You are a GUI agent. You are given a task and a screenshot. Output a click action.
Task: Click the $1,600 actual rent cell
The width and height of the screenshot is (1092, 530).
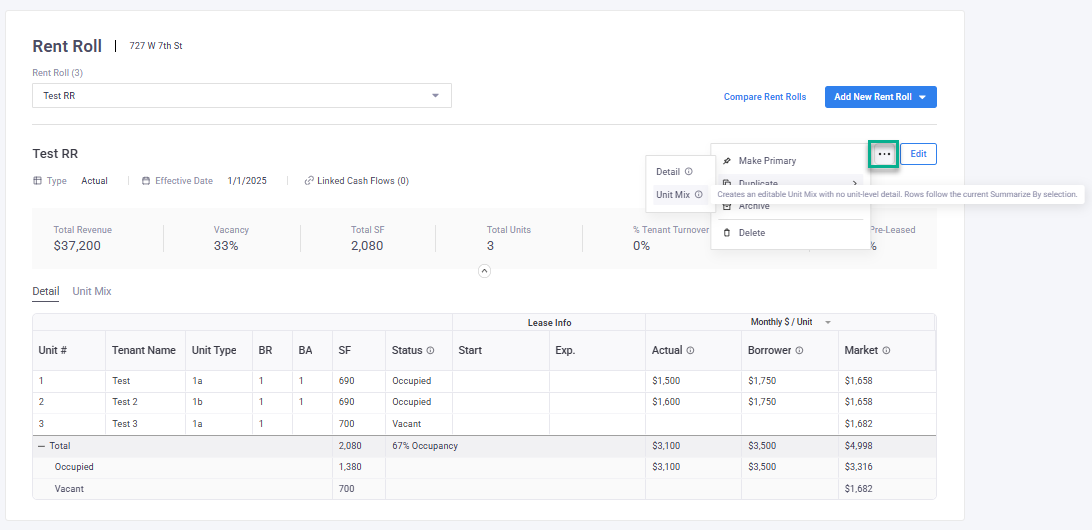click(693, 402)
